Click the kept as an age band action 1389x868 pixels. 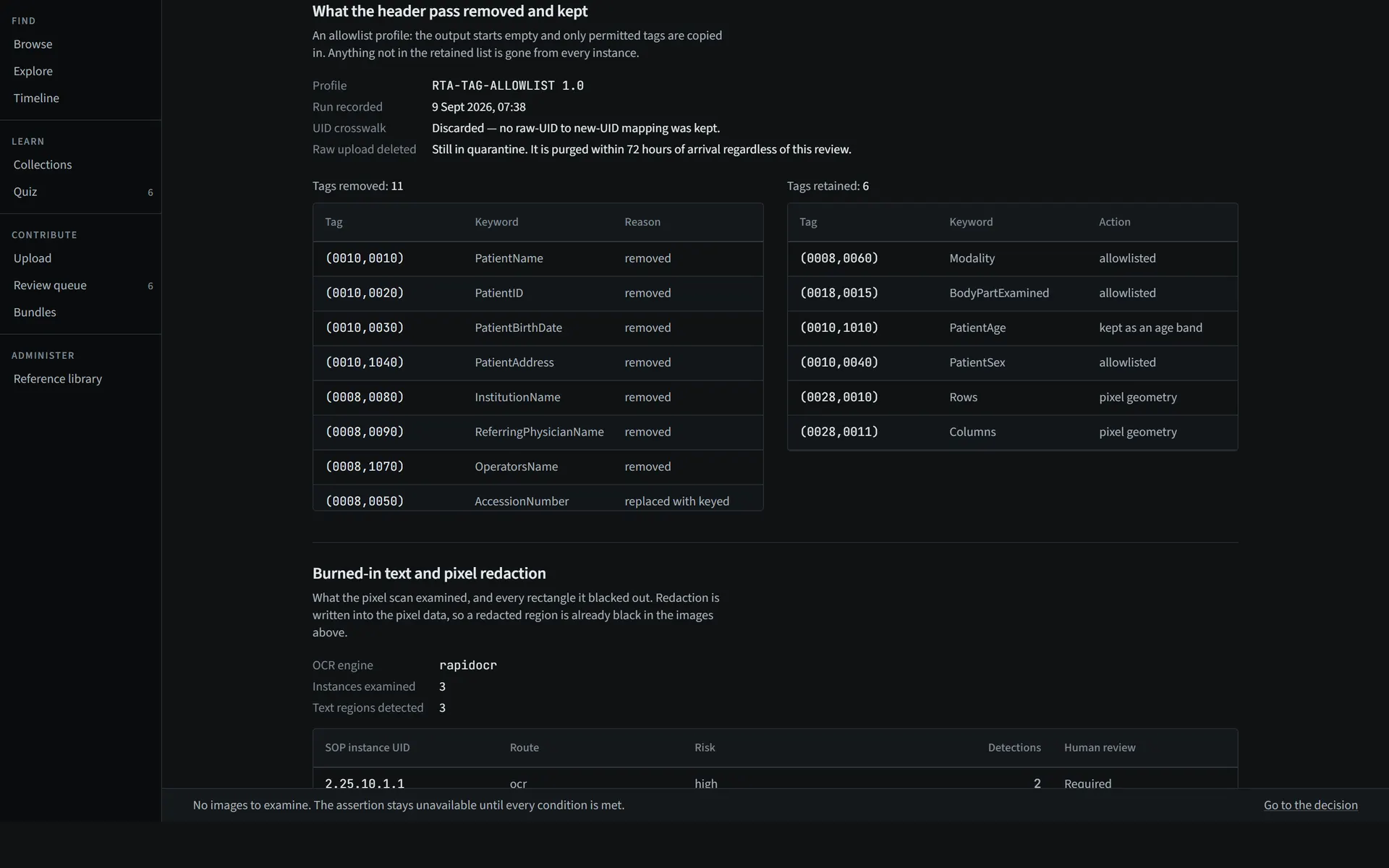pyautogui.click(x=1151, y=328)
